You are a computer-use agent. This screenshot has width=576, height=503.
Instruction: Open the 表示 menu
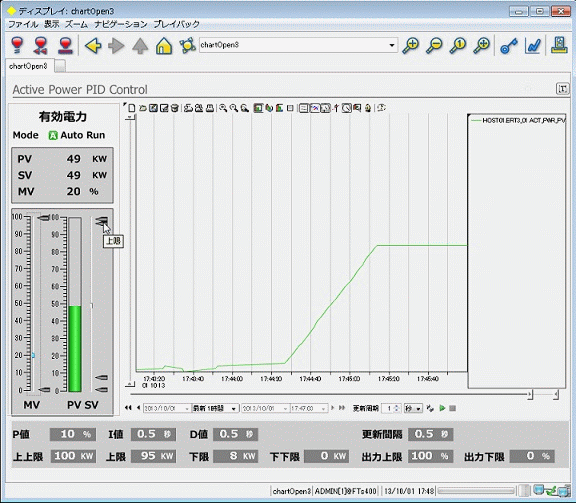point(52,24)
